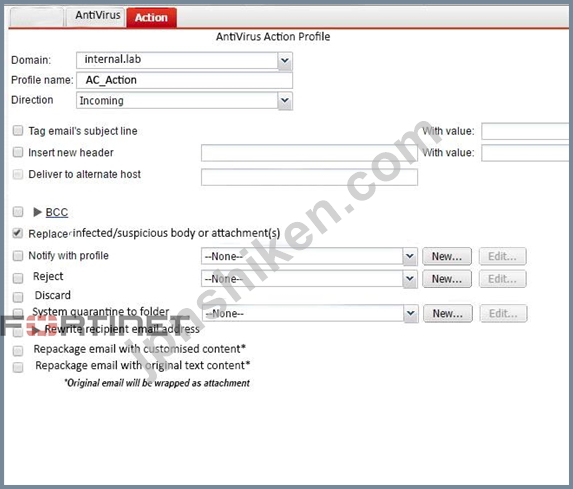Screen dimensions: 573x489
Task: Enable the Discard checkbox
Action: (x=18, y=297)
